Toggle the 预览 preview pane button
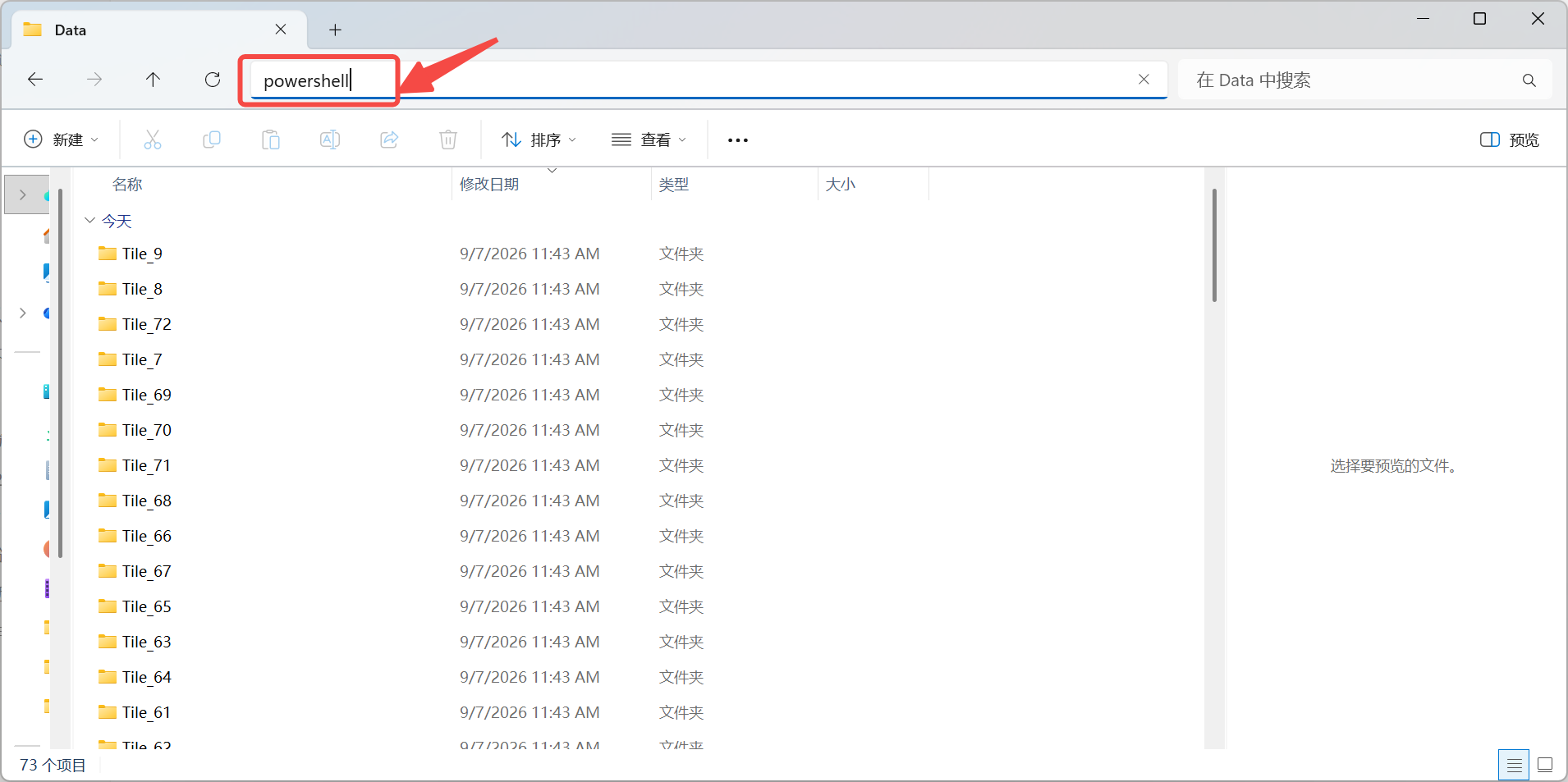This screenshot has width=1568, height=782. (1510, 140)
